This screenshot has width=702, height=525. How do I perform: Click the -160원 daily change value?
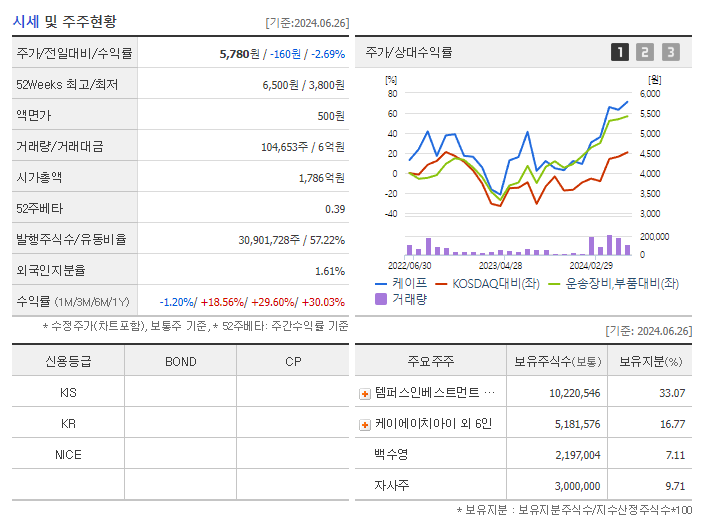tap(285, 54)
